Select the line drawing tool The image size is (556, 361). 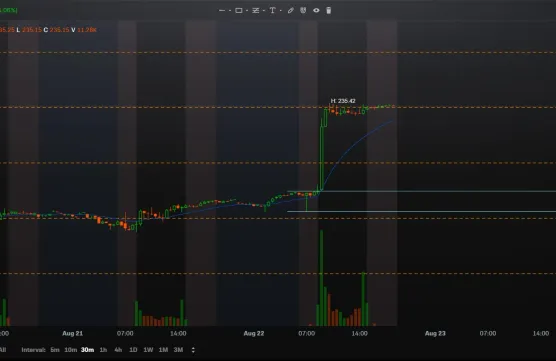[222, 11]
